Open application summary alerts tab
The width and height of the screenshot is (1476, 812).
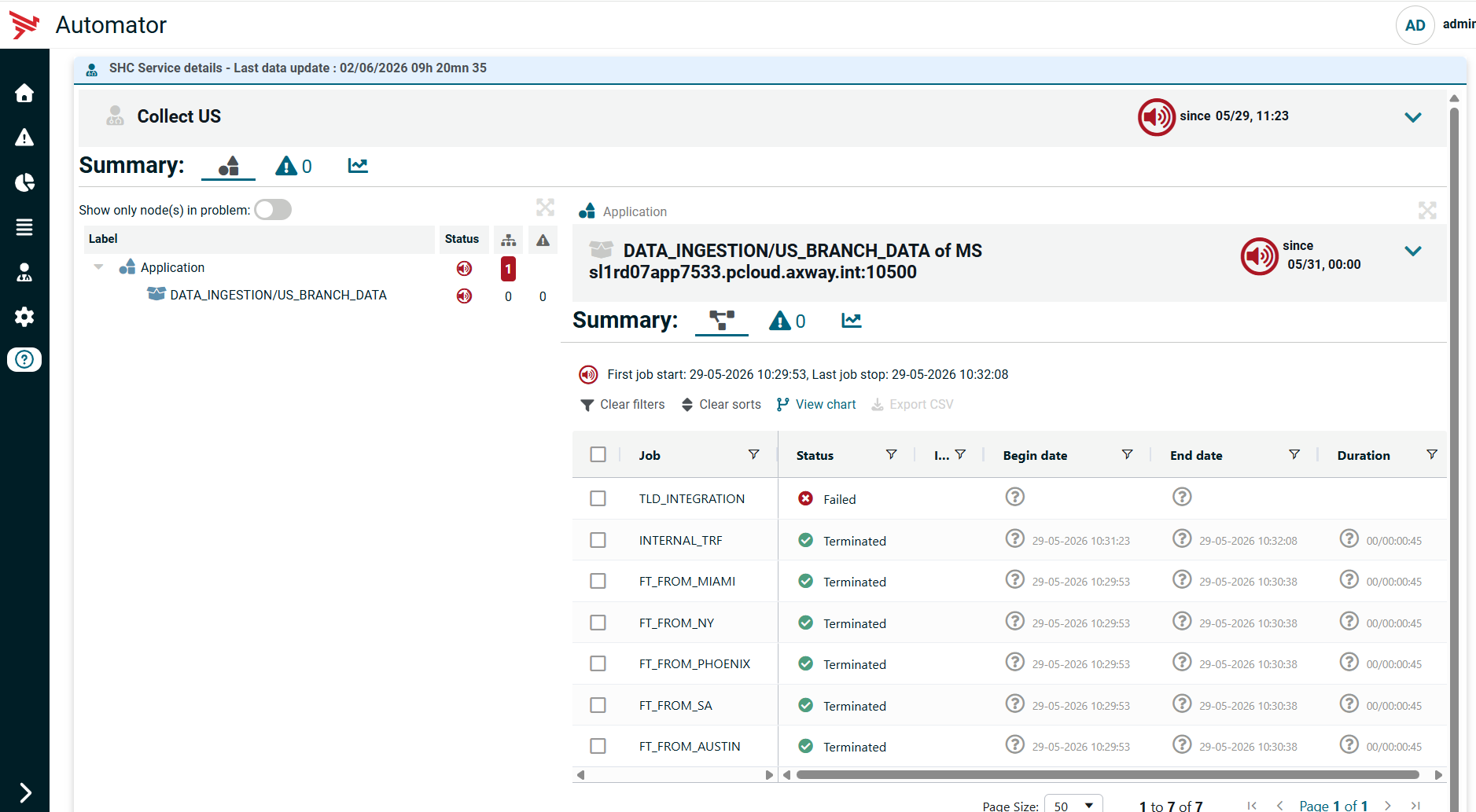[x=787, y=321]
